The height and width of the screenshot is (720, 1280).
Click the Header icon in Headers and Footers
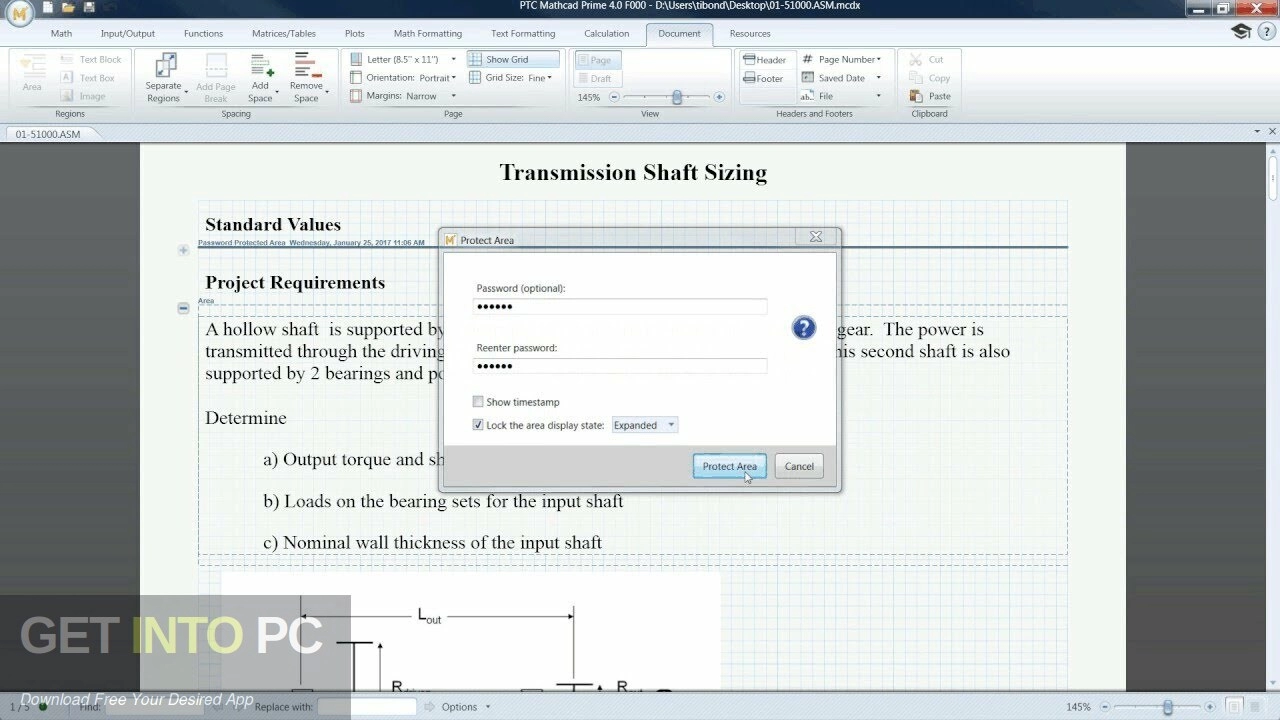749,60
